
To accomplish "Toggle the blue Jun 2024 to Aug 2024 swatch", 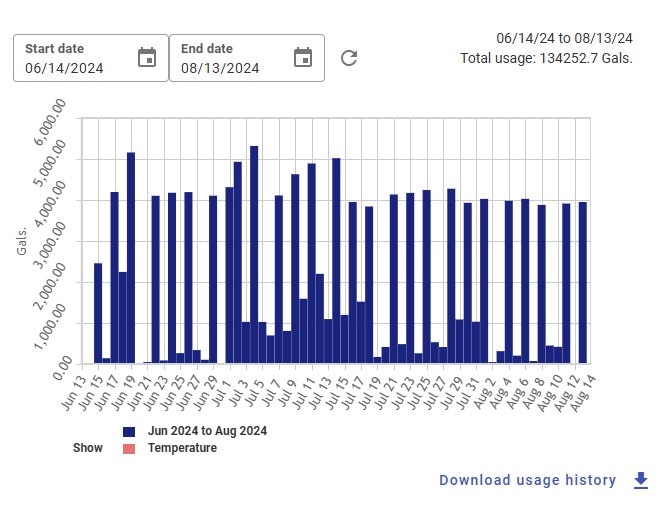I will [x=129, y=431].
